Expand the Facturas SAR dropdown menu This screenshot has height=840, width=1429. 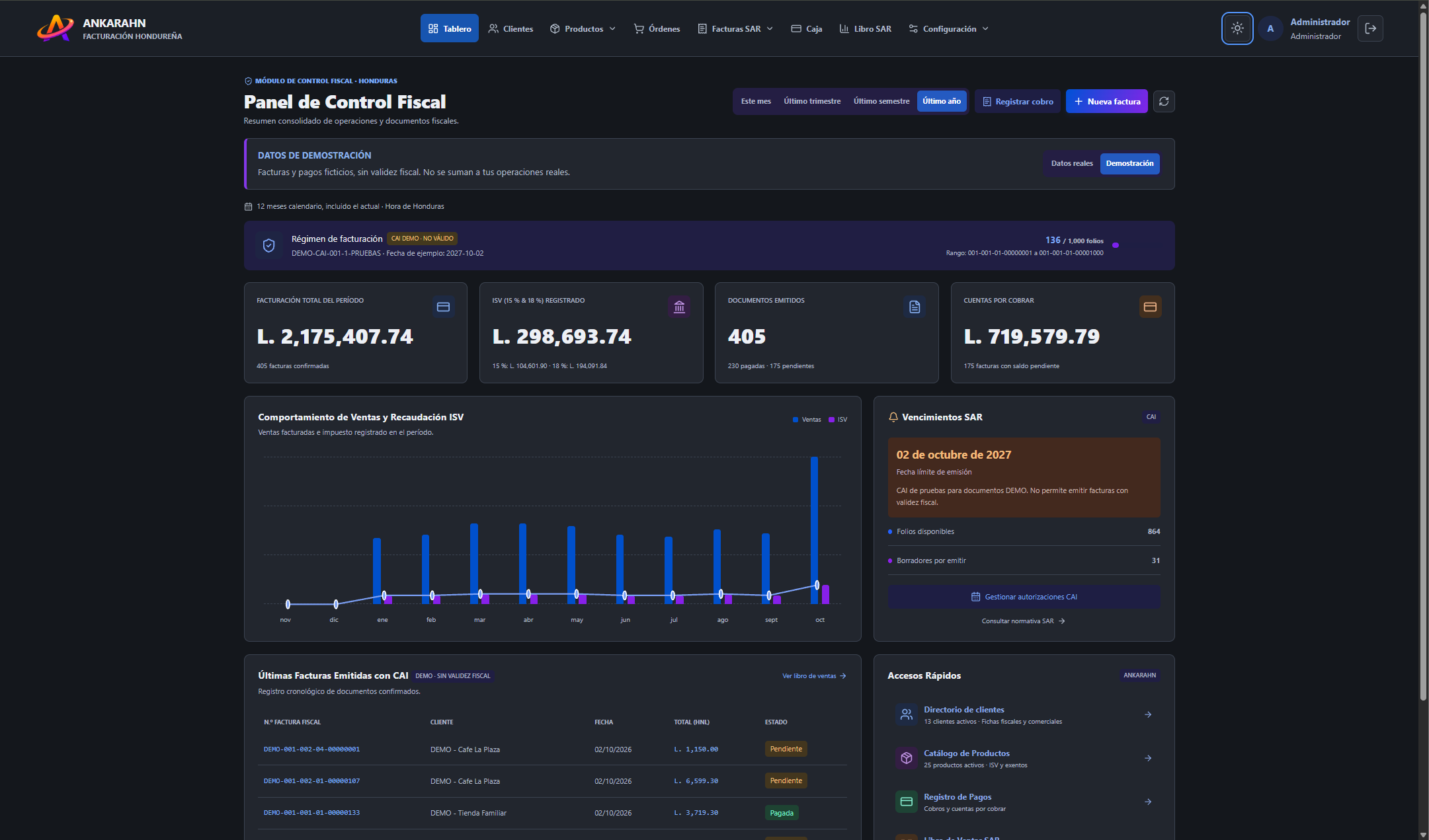click(x=735, y=28)
